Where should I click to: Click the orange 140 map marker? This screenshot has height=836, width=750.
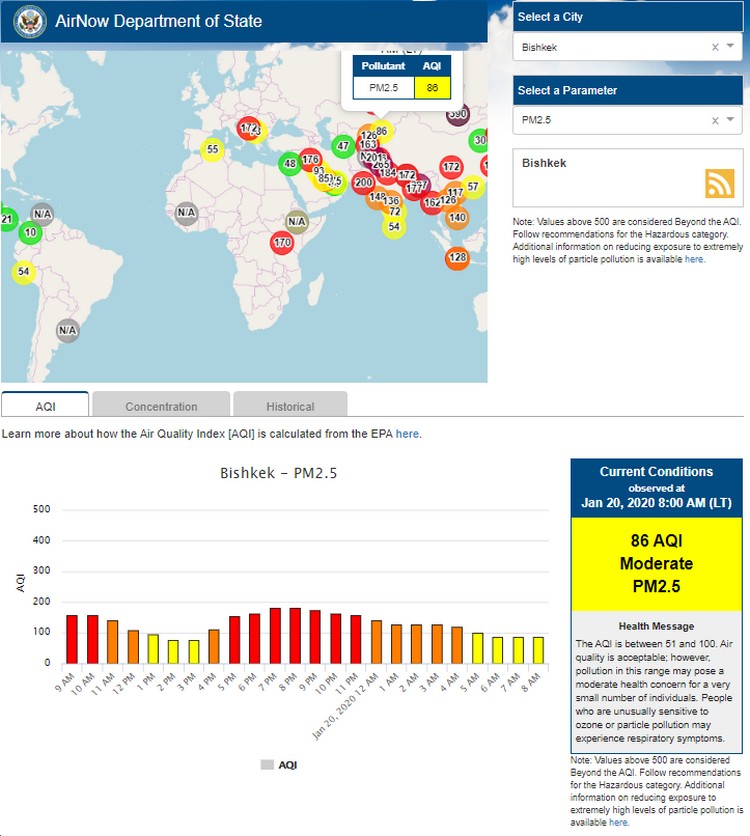coord(457,217)
